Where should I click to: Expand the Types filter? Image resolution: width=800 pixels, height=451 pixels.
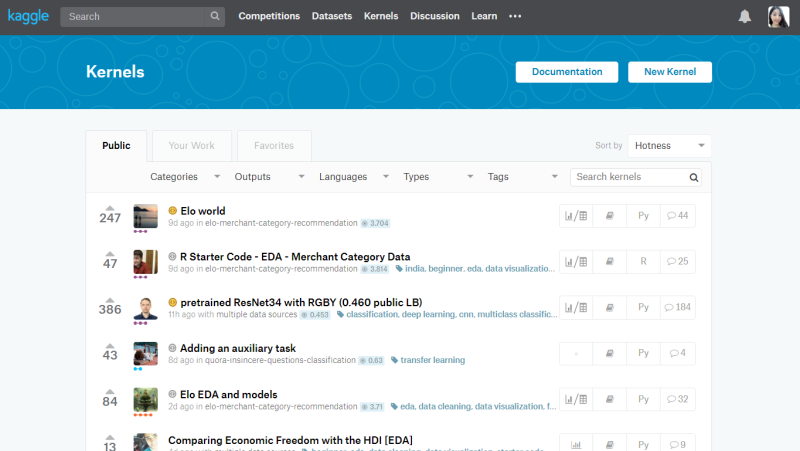[438, 177]
